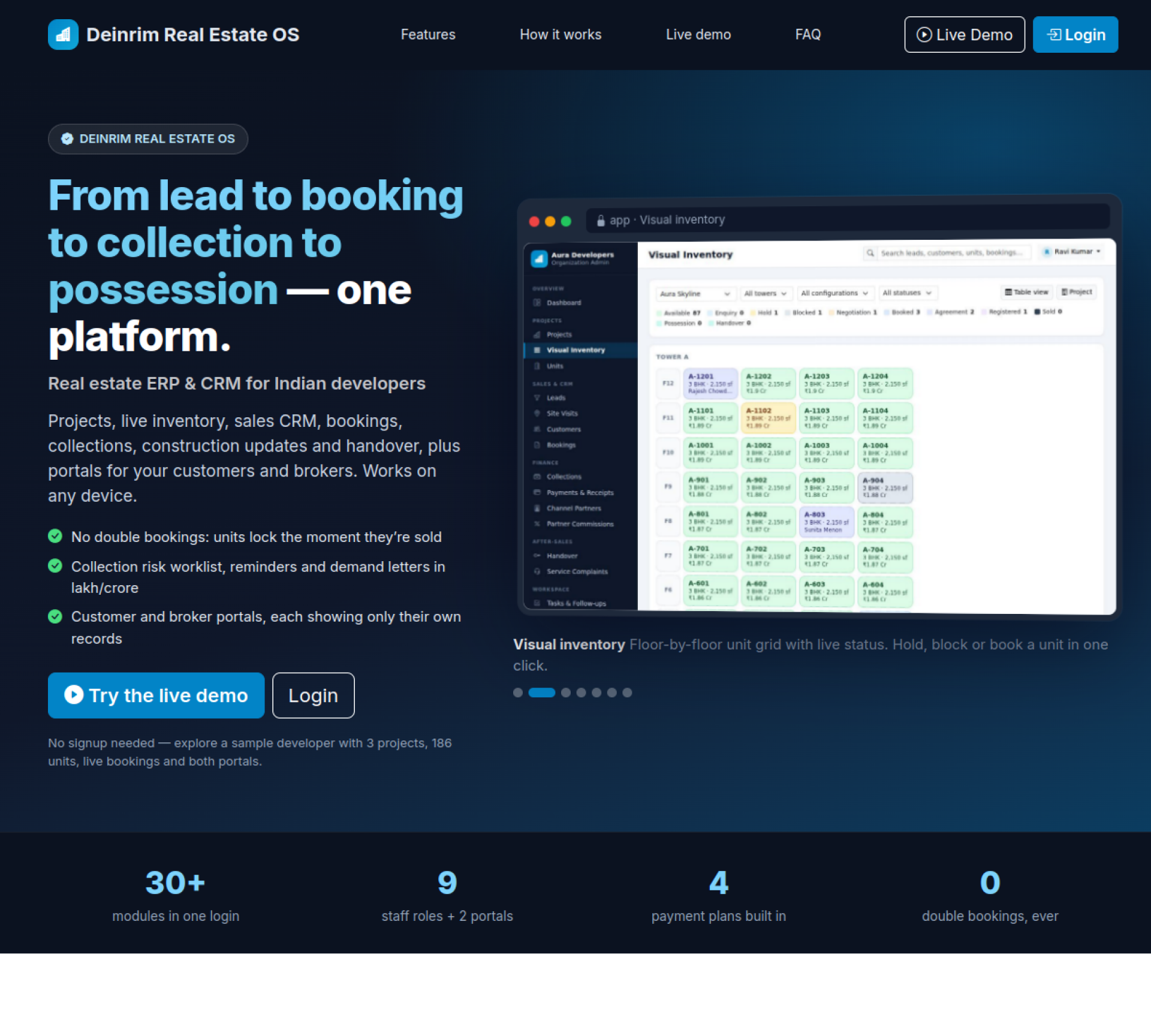Screen dimensions: 1151x1036
Task: Click the green checkmark beside 'Customer and broker portals'
Action: tap(55, 616)
